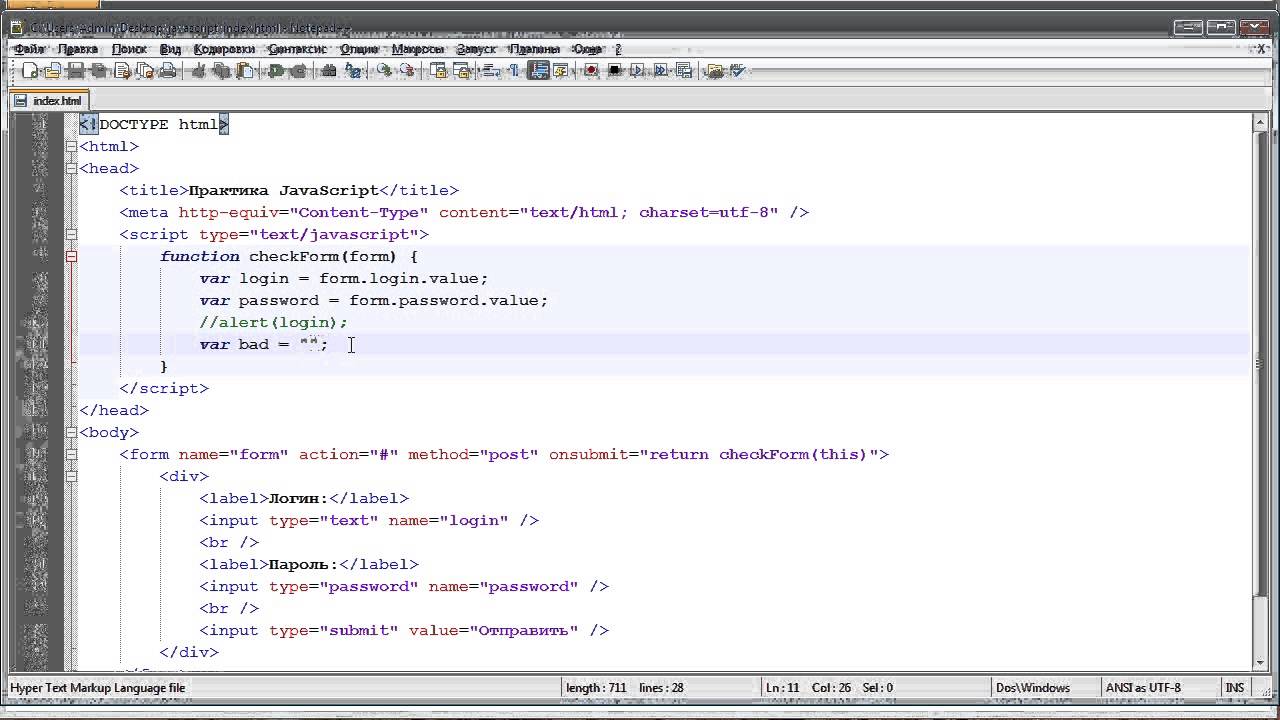The image size is (1280, 720).
Task: Select the index.html tab
Action: (50, 101)
